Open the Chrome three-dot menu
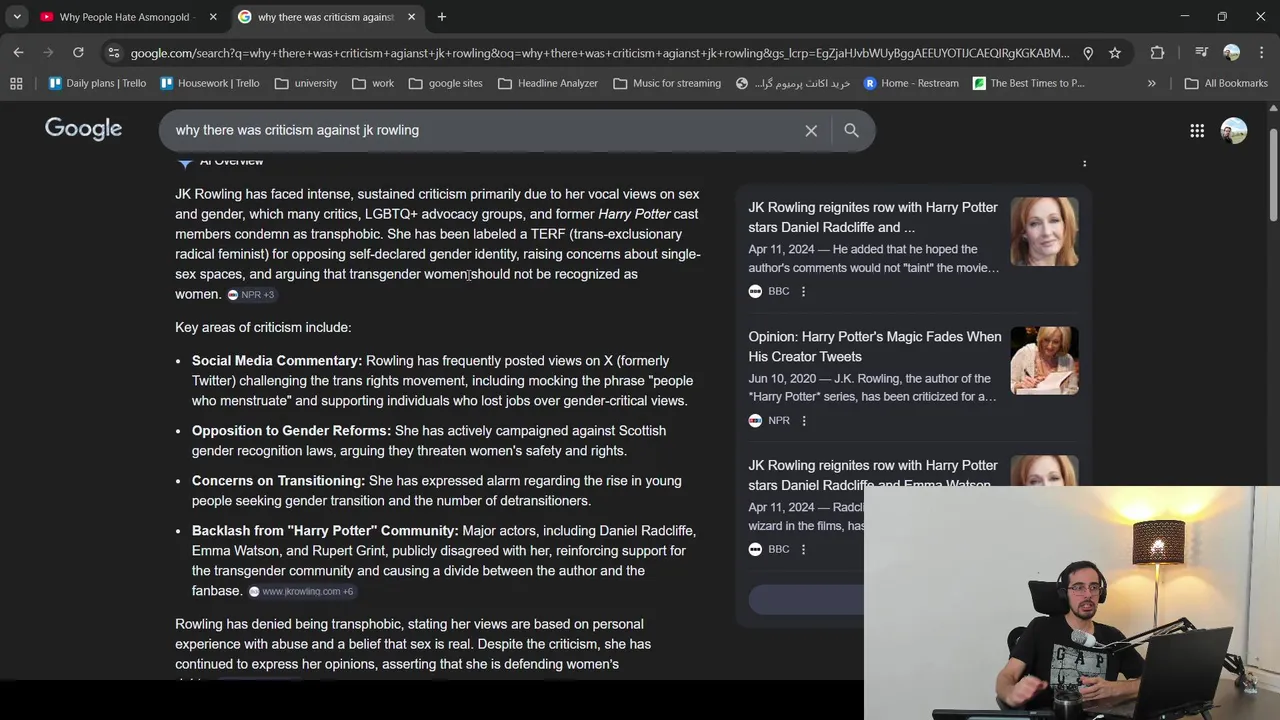Image resolution: width=1280 pixels, height=720 pixels. pos(1260,53)
